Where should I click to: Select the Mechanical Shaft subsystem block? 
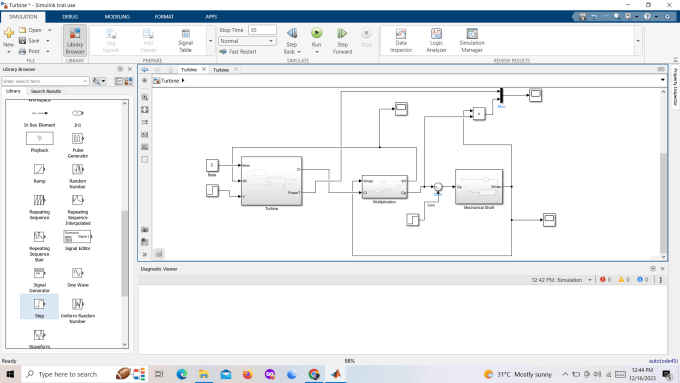pyautogui.click(x=479, y=187)
